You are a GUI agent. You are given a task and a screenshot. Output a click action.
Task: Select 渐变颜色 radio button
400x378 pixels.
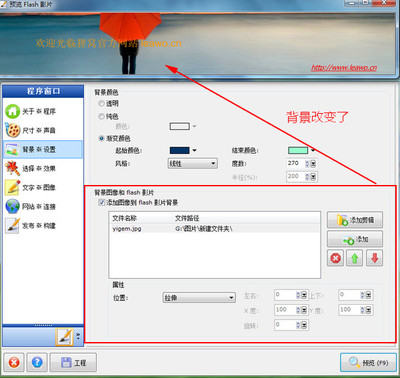(x=102, y=138)
